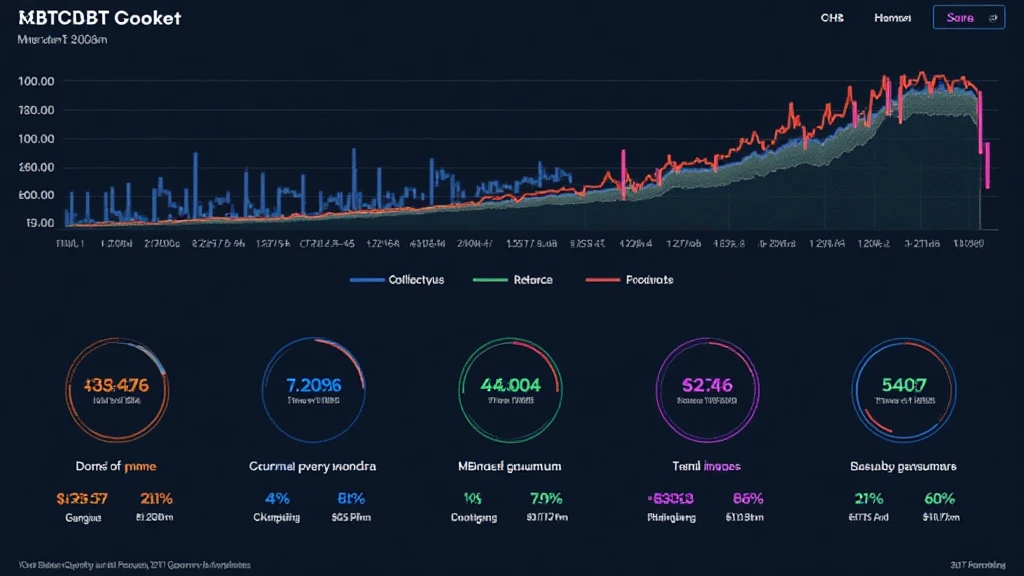
Task: Click the footer text link at bottom left
Action: [135, 565]
